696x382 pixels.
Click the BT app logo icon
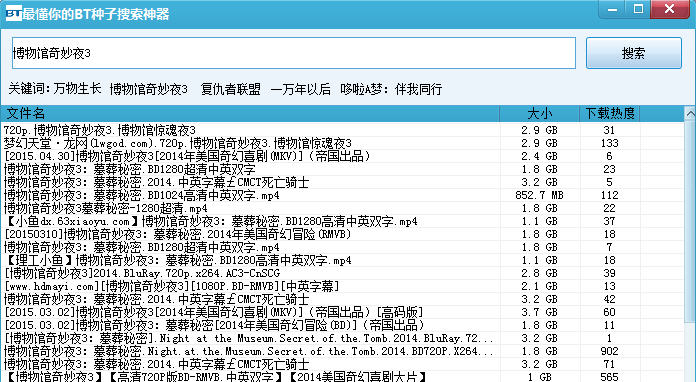[13, 13]
